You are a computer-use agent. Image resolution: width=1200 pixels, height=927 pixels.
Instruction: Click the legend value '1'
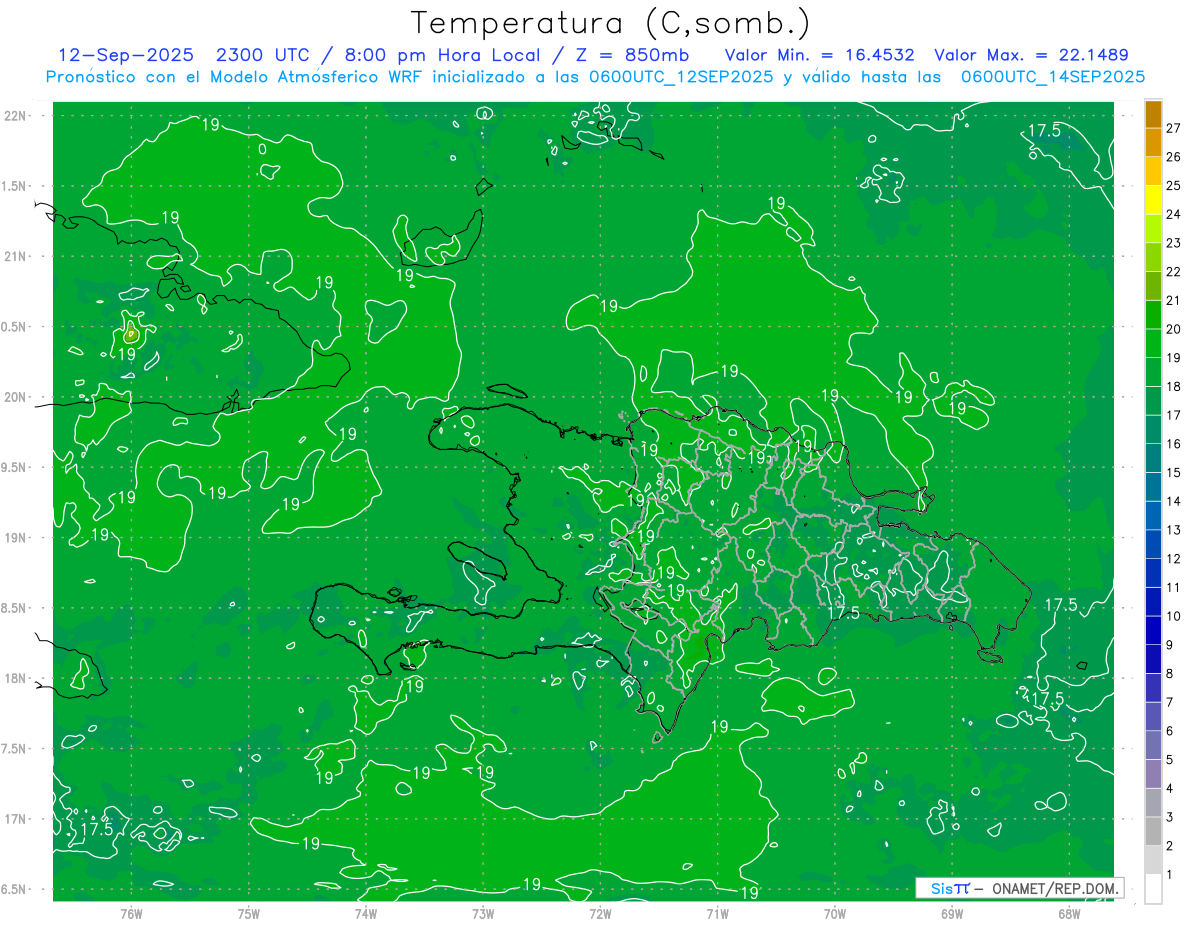(x=1169, y=875)
